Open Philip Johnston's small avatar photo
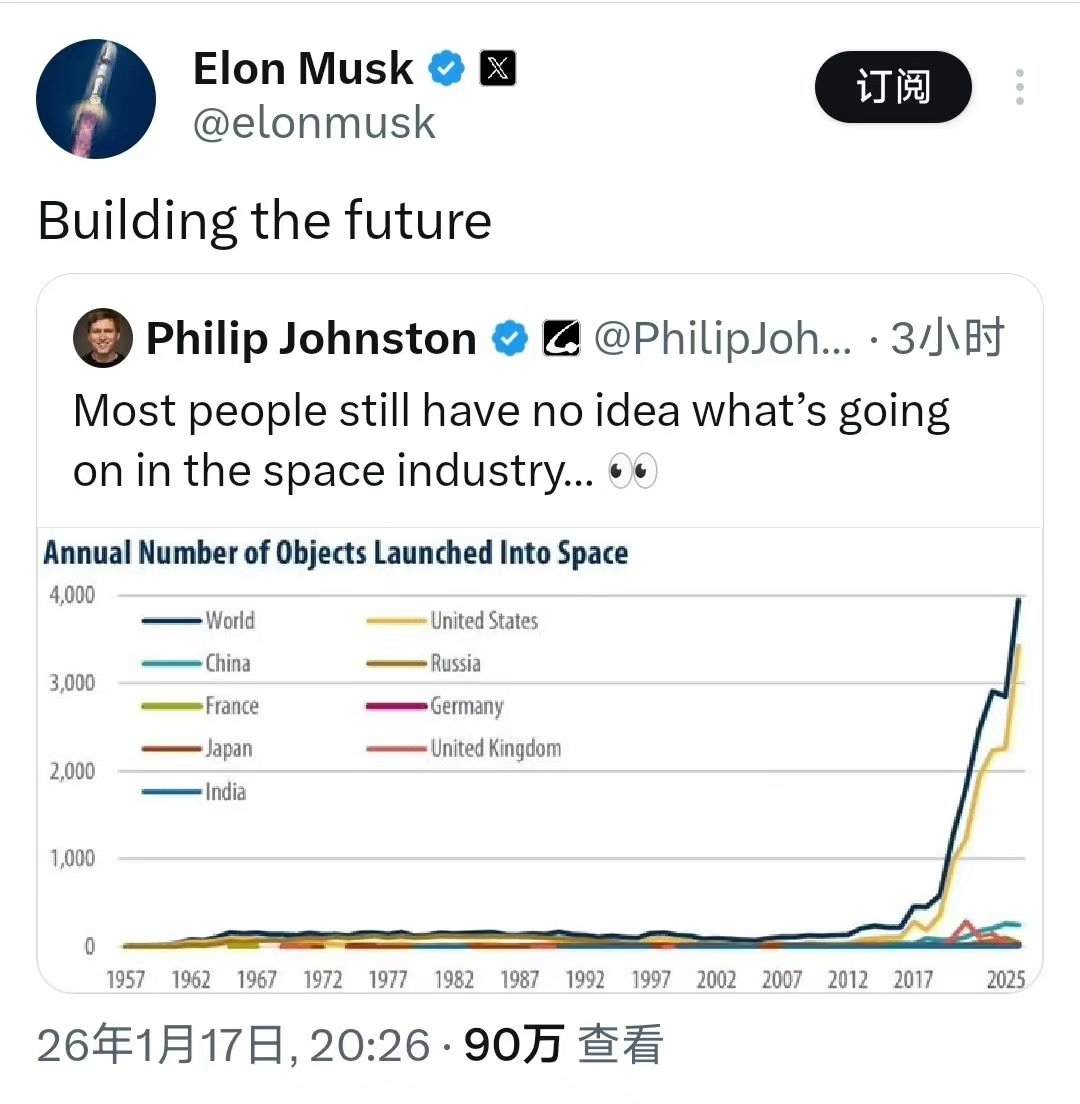Image resolution: width=1080 pixels, height=1104 pixels. (103, 339)
